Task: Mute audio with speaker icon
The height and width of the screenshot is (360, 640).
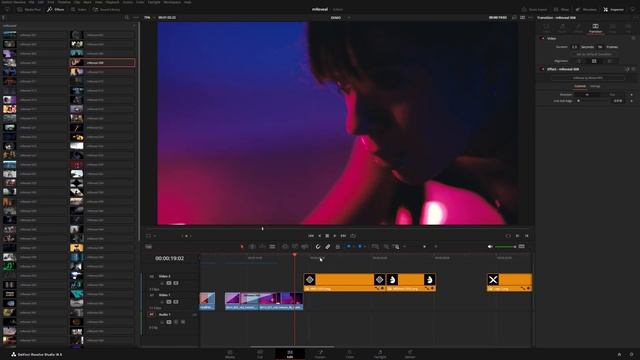Action: 490,247
